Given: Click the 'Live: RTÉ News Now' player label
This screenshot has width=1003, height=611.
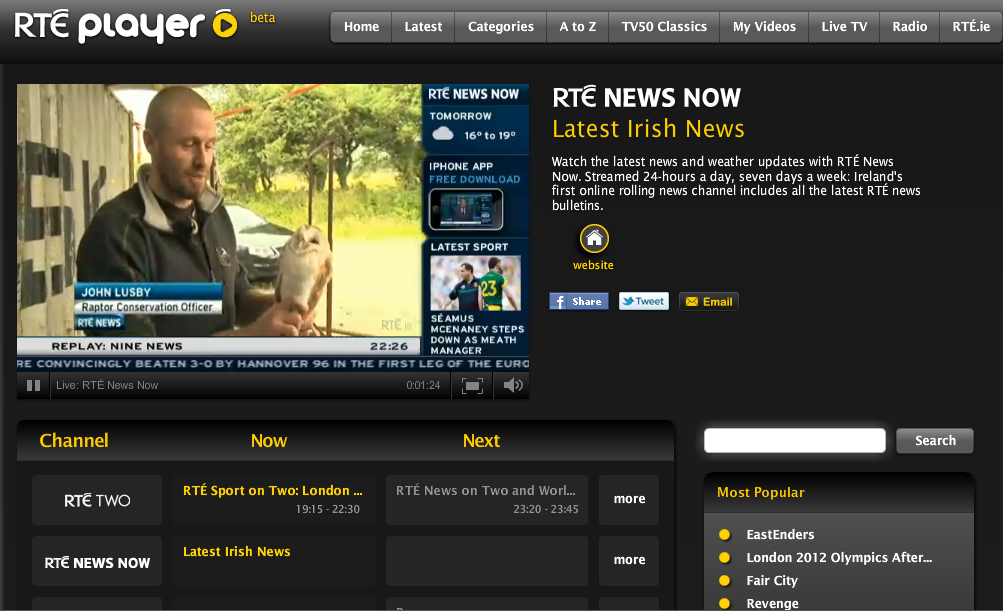Looking at the screenshot, I should (107, 385).
